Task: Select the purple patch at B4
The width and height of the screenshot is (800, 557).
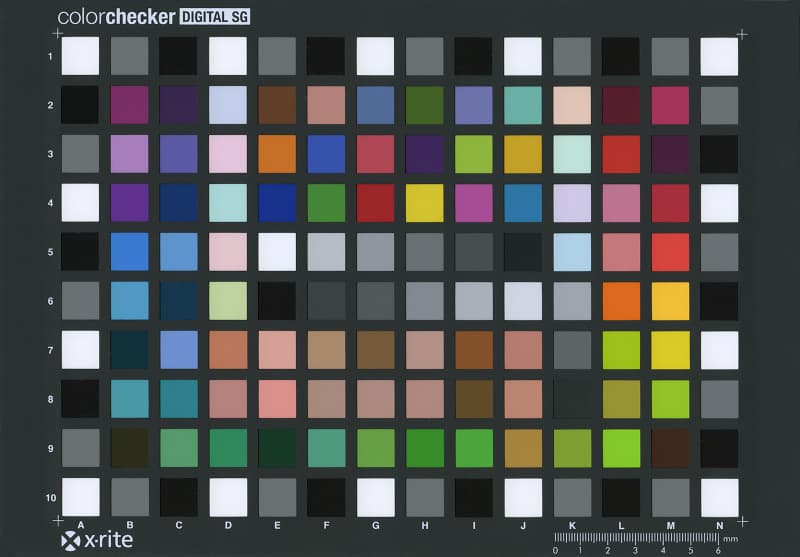Action: coord(130,203)
